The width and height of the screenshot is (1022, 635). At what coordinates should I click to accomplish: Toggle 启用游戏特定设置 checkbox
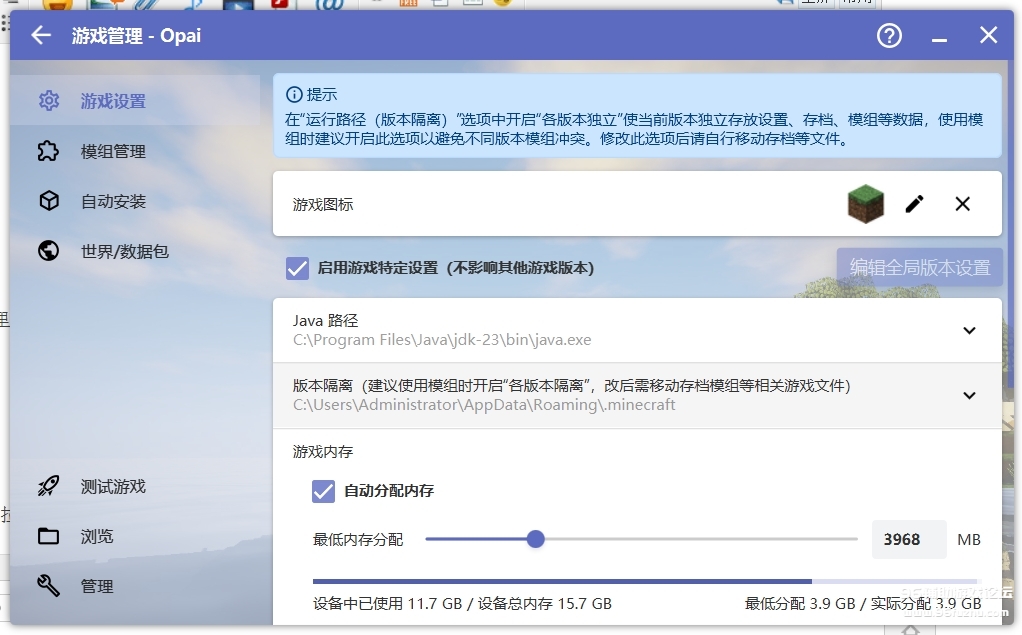[x=297, y=268]
